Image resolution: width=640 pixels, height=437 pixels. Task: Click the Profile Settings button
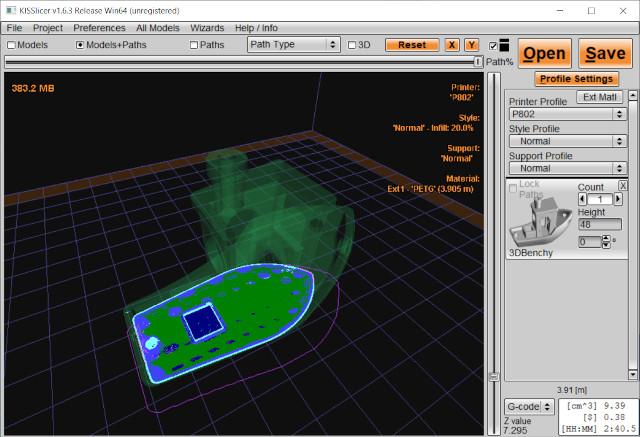[575, 79]
